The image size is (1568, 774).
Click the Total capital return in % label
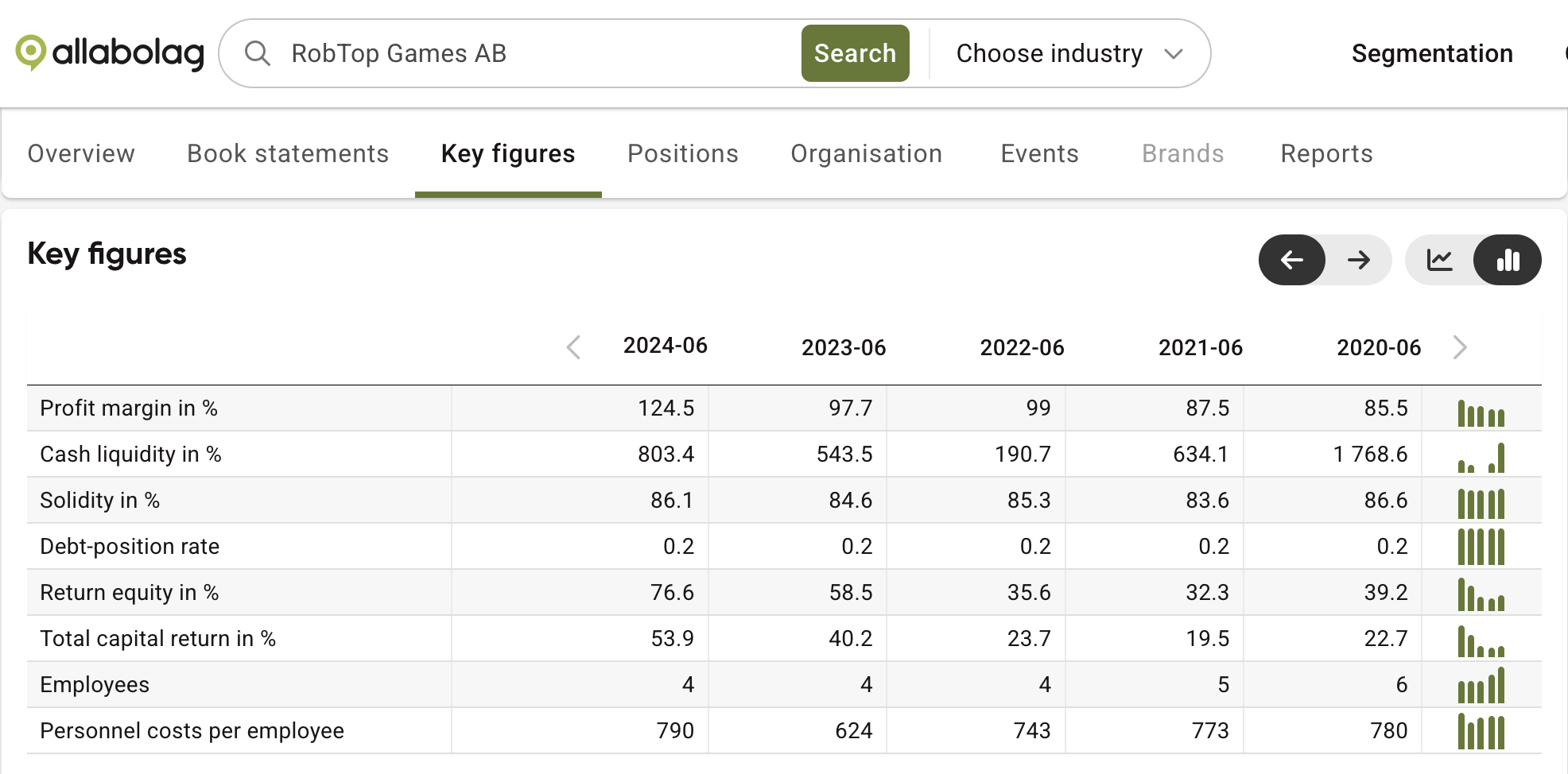click(x=158, y=639)
